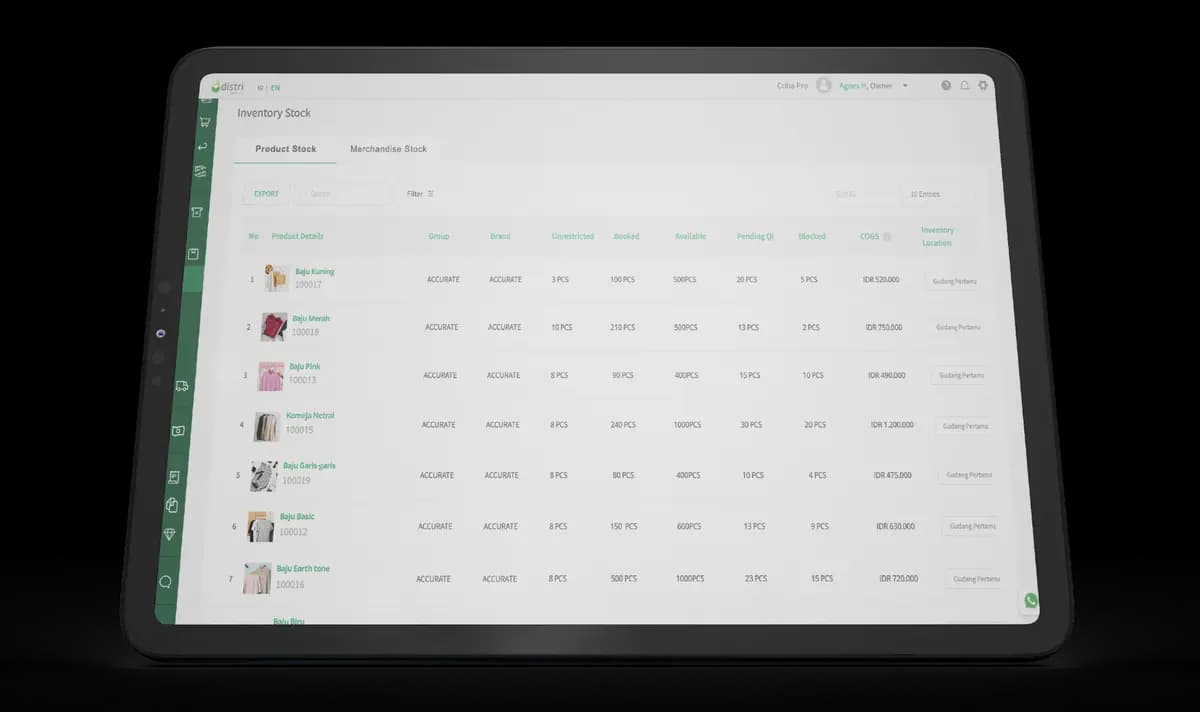Screen dimensions: 1200x712
Task: Open the payment money sidebar icon
Action: pyautogui.click(x=178, y=431)
